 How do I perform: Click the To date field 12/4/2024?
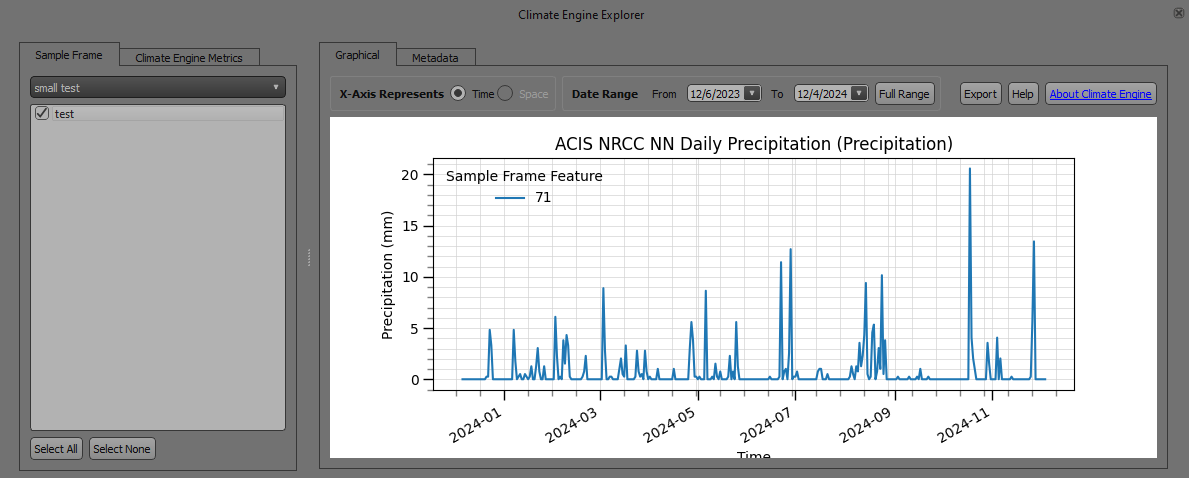(x=821, y=94)
